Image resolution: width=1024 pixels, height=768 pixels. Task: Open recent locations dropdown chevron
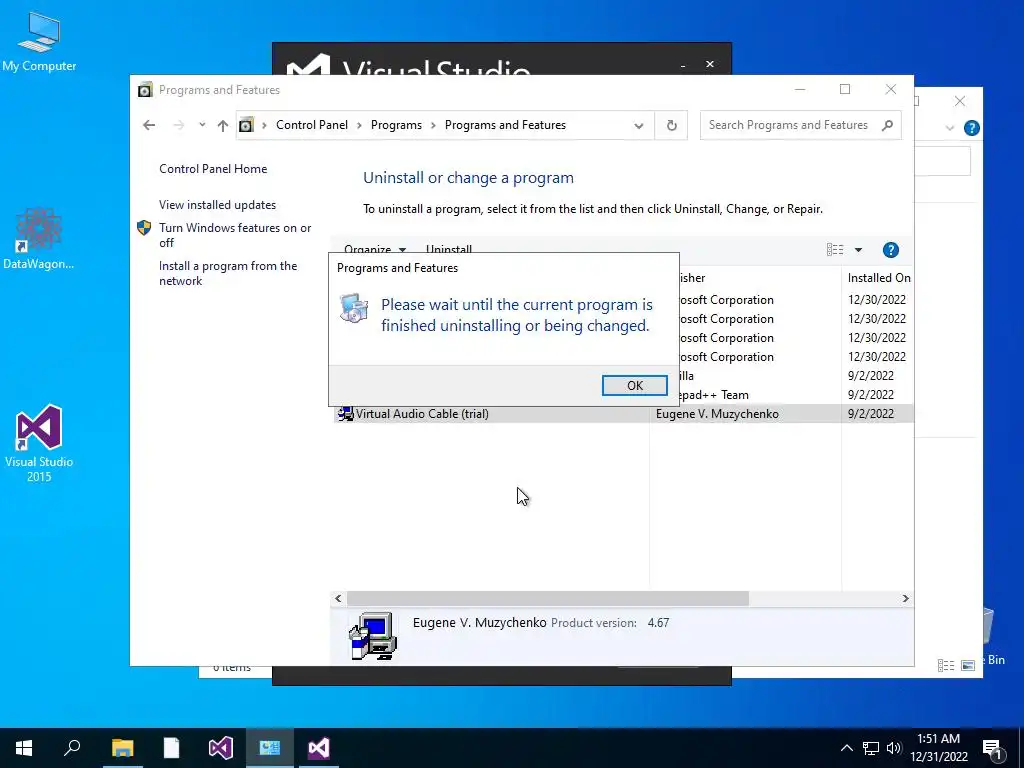pos(202,125)
